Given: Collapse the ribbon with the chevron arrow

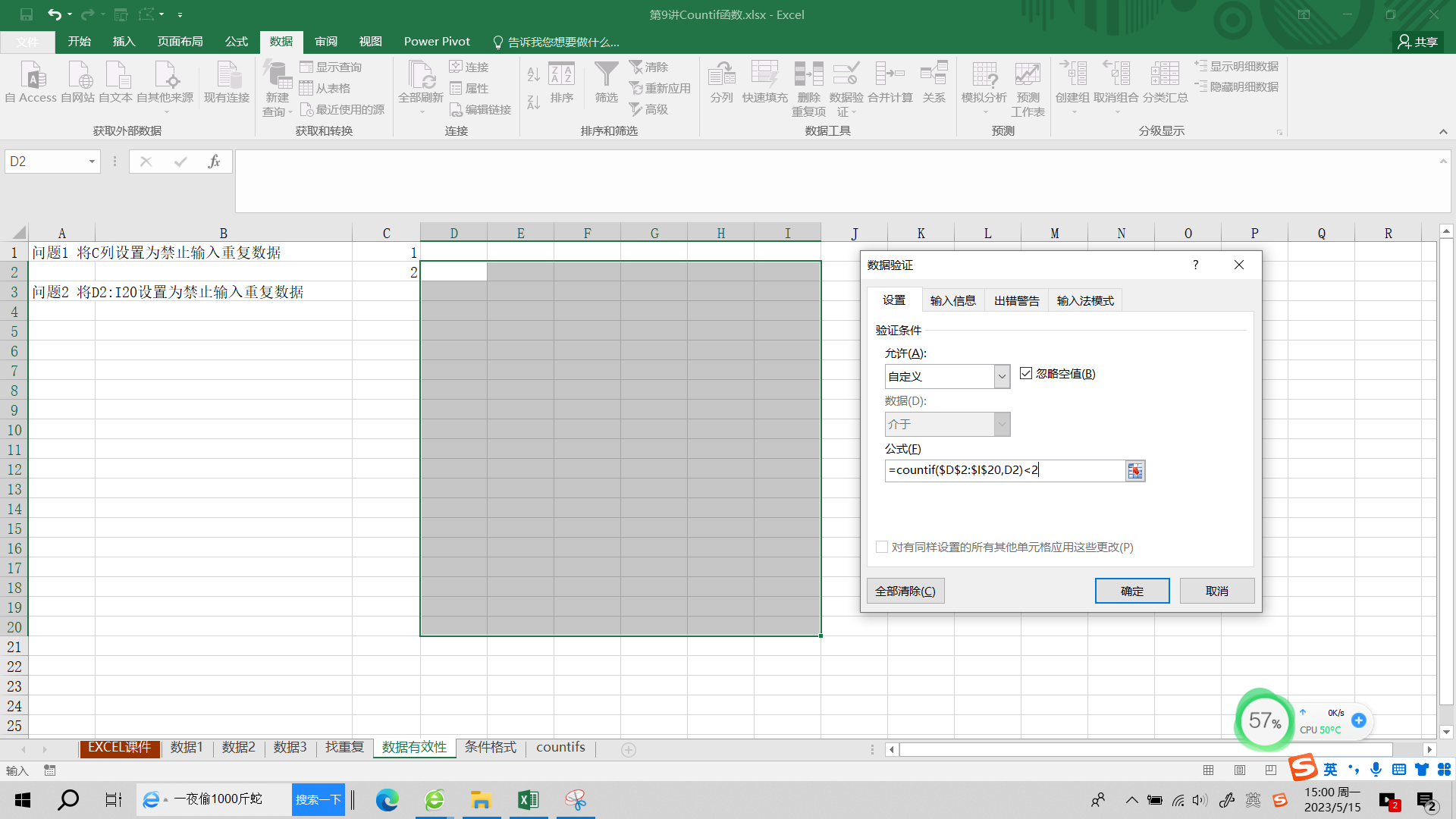Looking at the screenshot, I should pyautogui.click(x=1443, y=132).
